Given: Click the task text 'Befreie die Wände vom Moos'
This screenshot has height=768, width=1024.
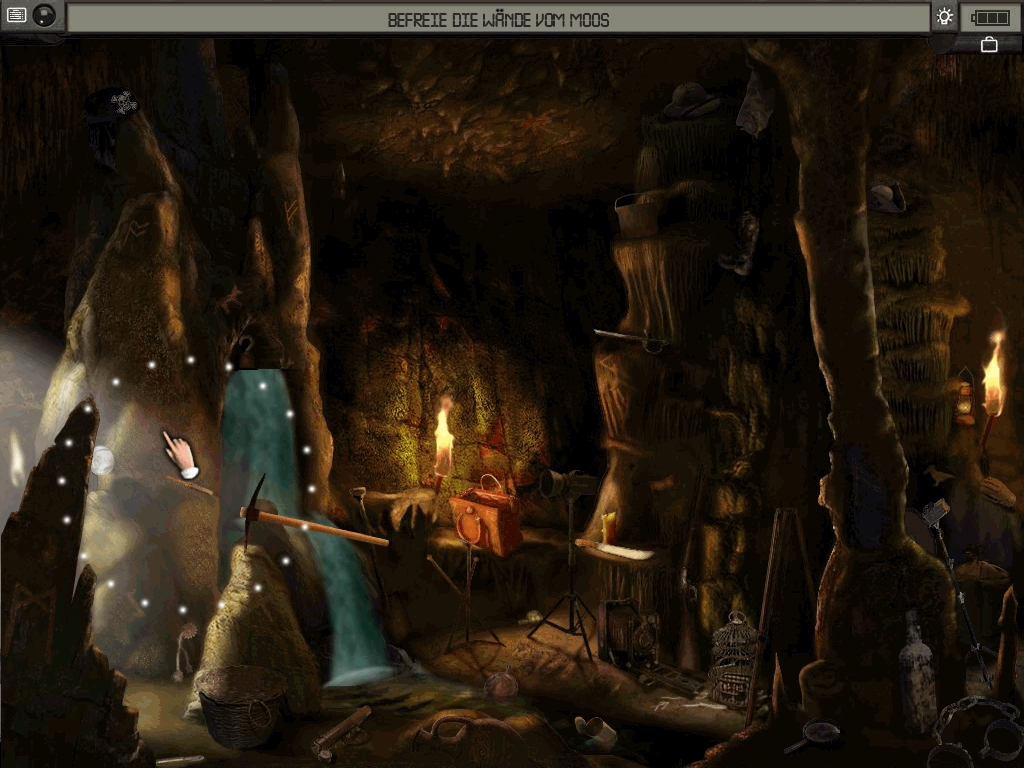Looking at the screenshot, I should pyautogui.click(x=498, y=19).
